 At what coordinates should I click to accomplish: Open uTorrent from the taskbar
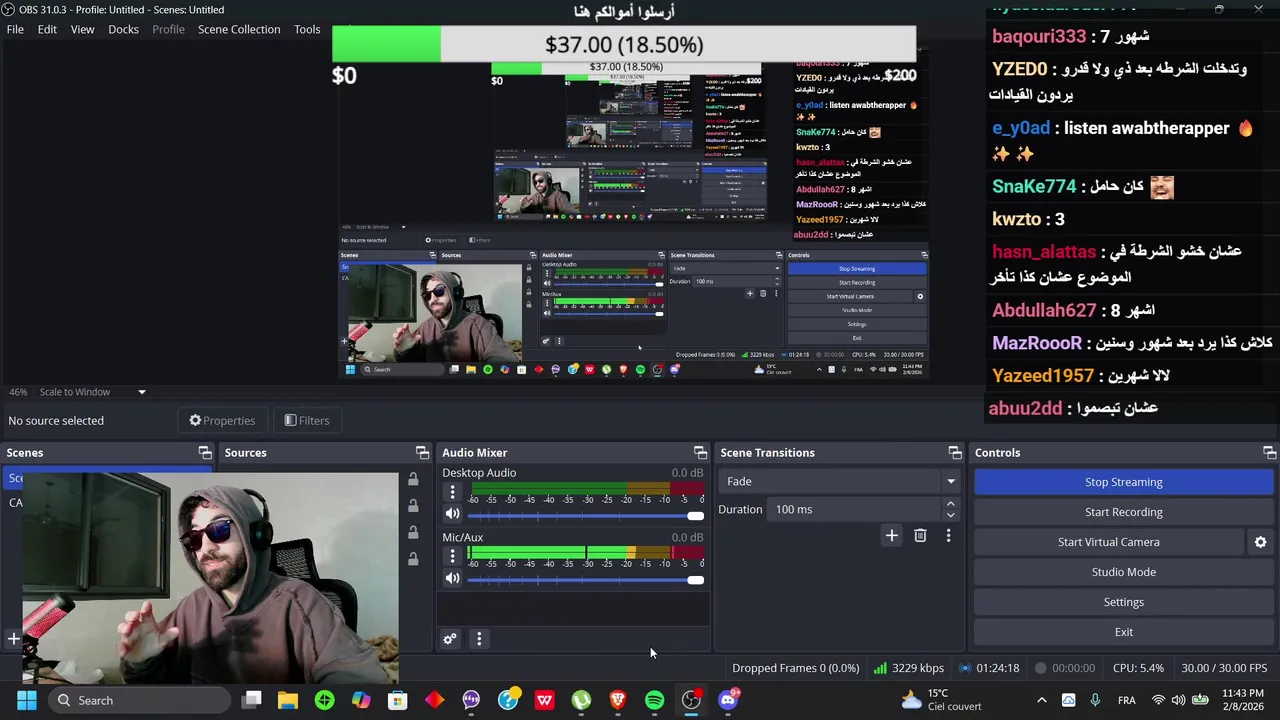[581, 700]
